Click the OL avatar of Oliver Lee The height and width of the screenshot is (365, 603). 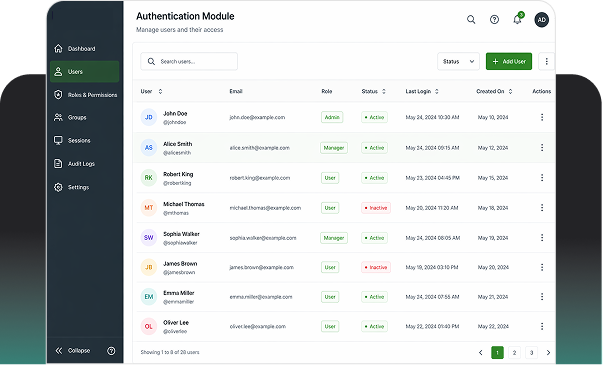148,326
